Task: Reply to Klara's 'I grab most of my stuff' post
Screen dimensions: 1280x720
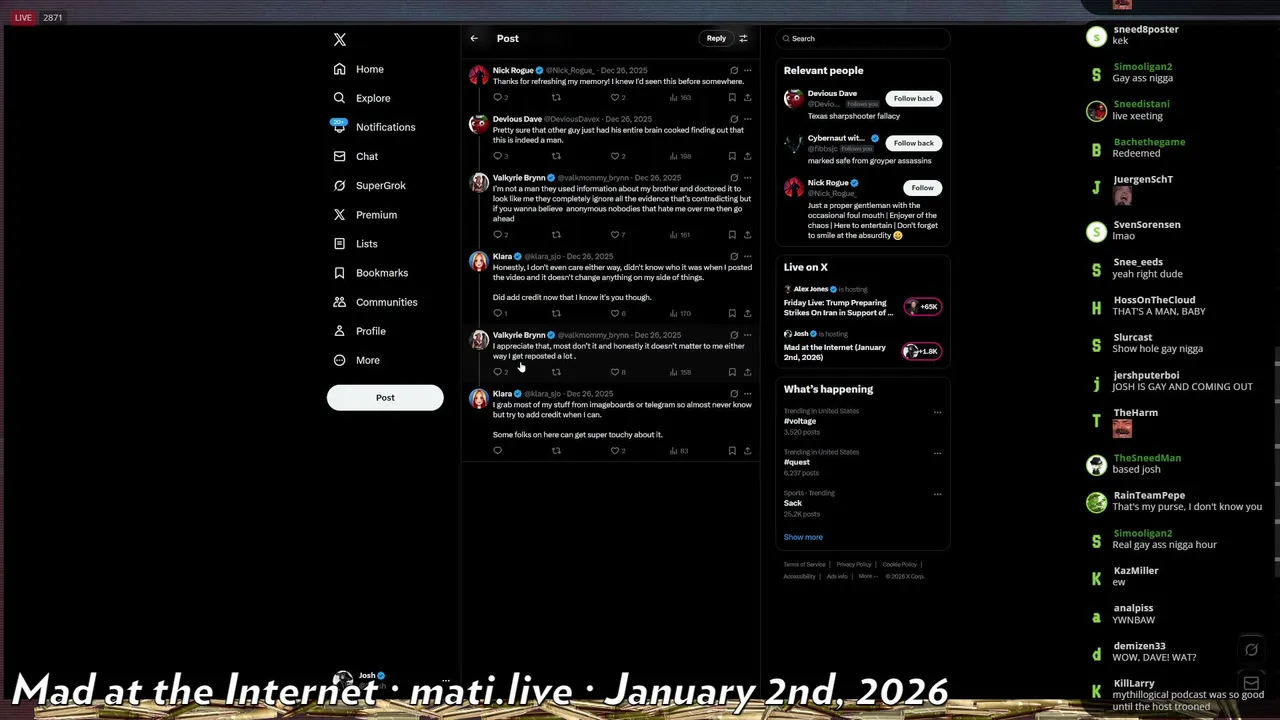Action: click(x=497, y=451)
